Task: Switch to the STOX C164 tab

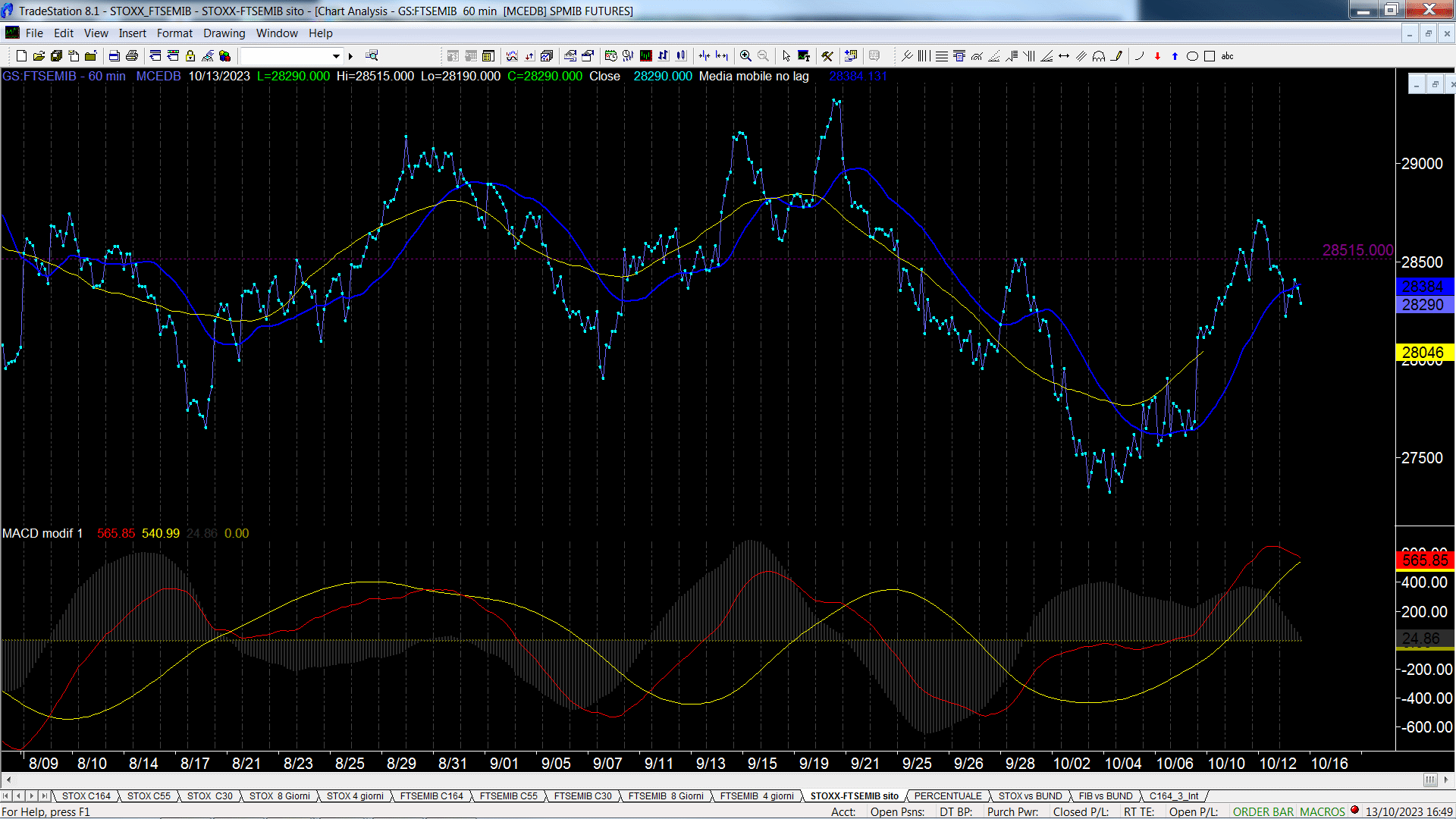Action: click(x=86, y=796)
